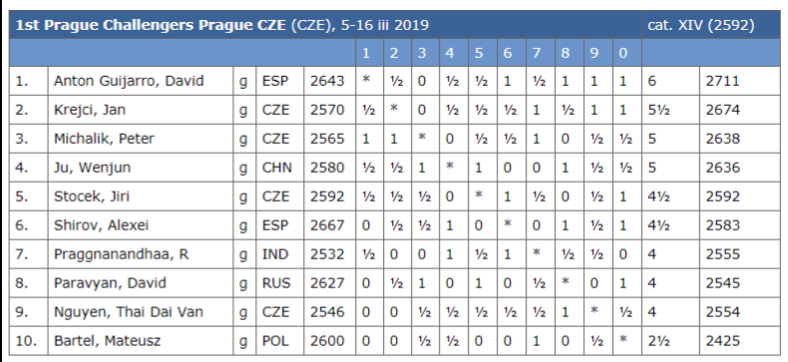Screen dimensions: 788x362
Task: Click column header number 9
Action: click(595, 53)
